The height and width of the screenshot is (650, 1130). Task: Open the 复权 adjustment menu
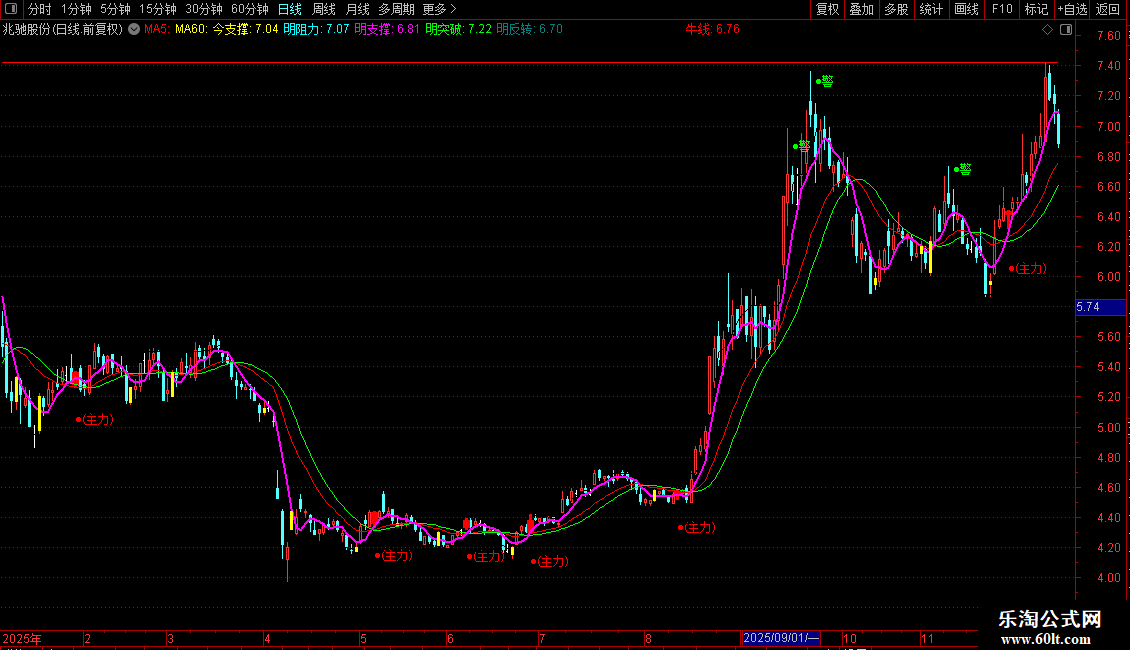(x=827, y=9)
